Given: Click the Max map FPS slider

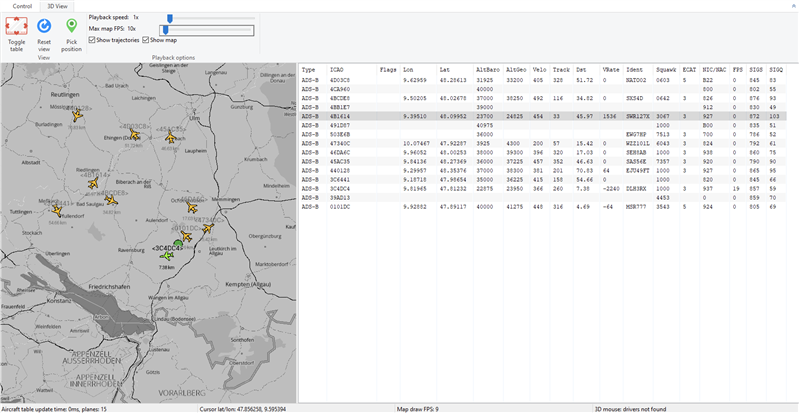Looking at the screenshot, I should 164,29.
